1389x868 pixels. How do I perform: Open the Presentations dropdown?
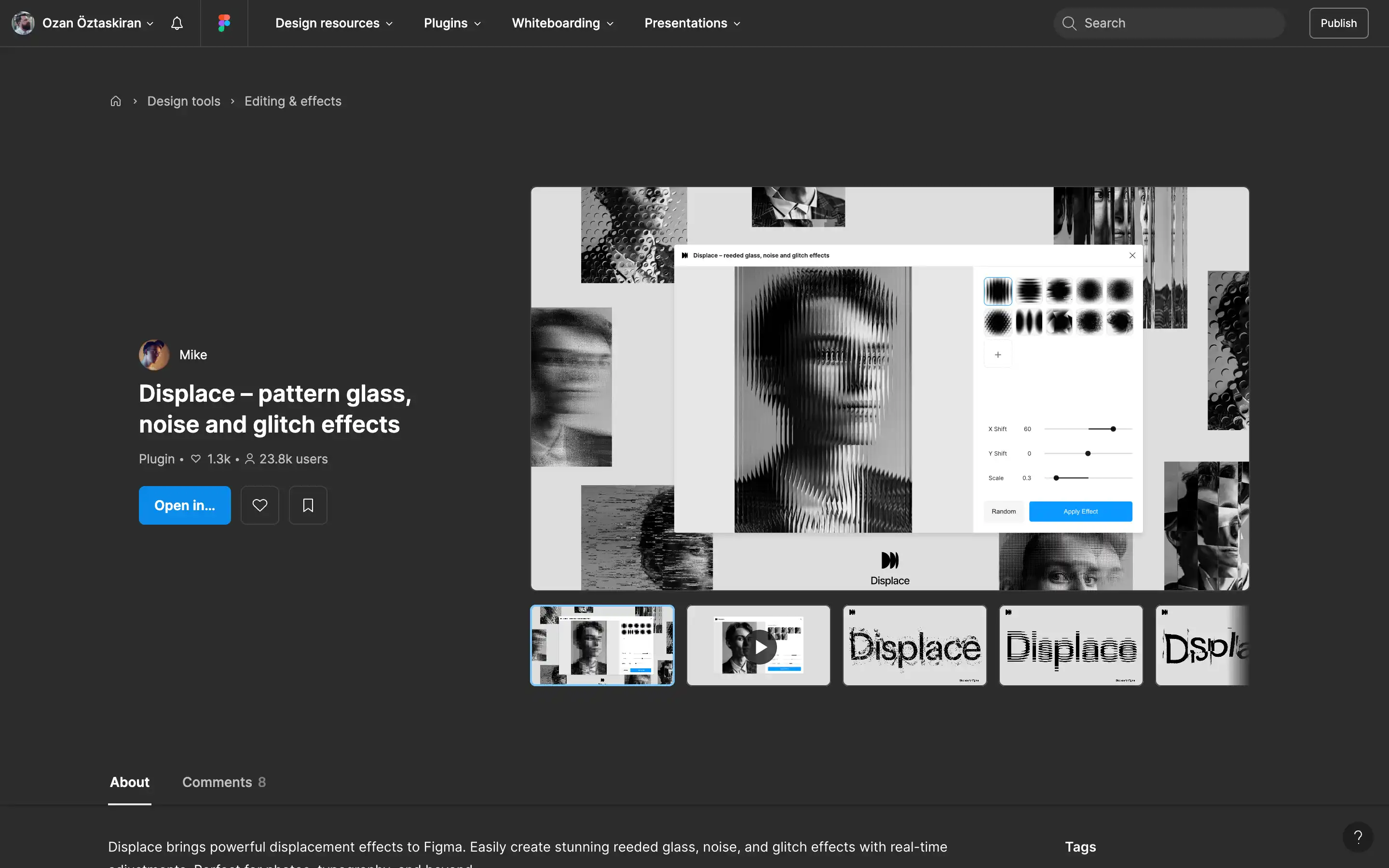[691, 23]
